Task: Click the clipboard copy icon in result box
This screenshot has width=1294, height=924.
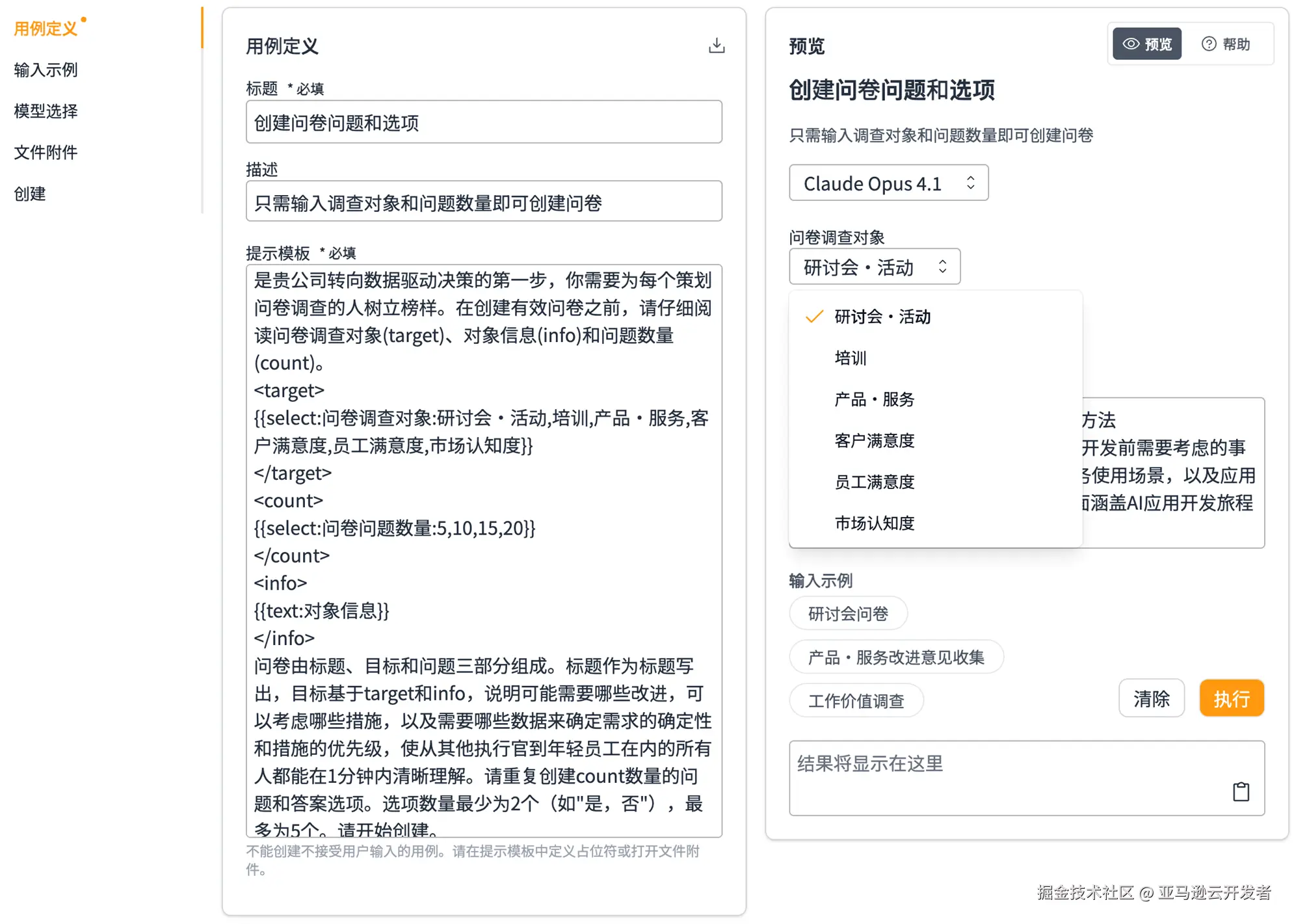Action: (1240, 791)
